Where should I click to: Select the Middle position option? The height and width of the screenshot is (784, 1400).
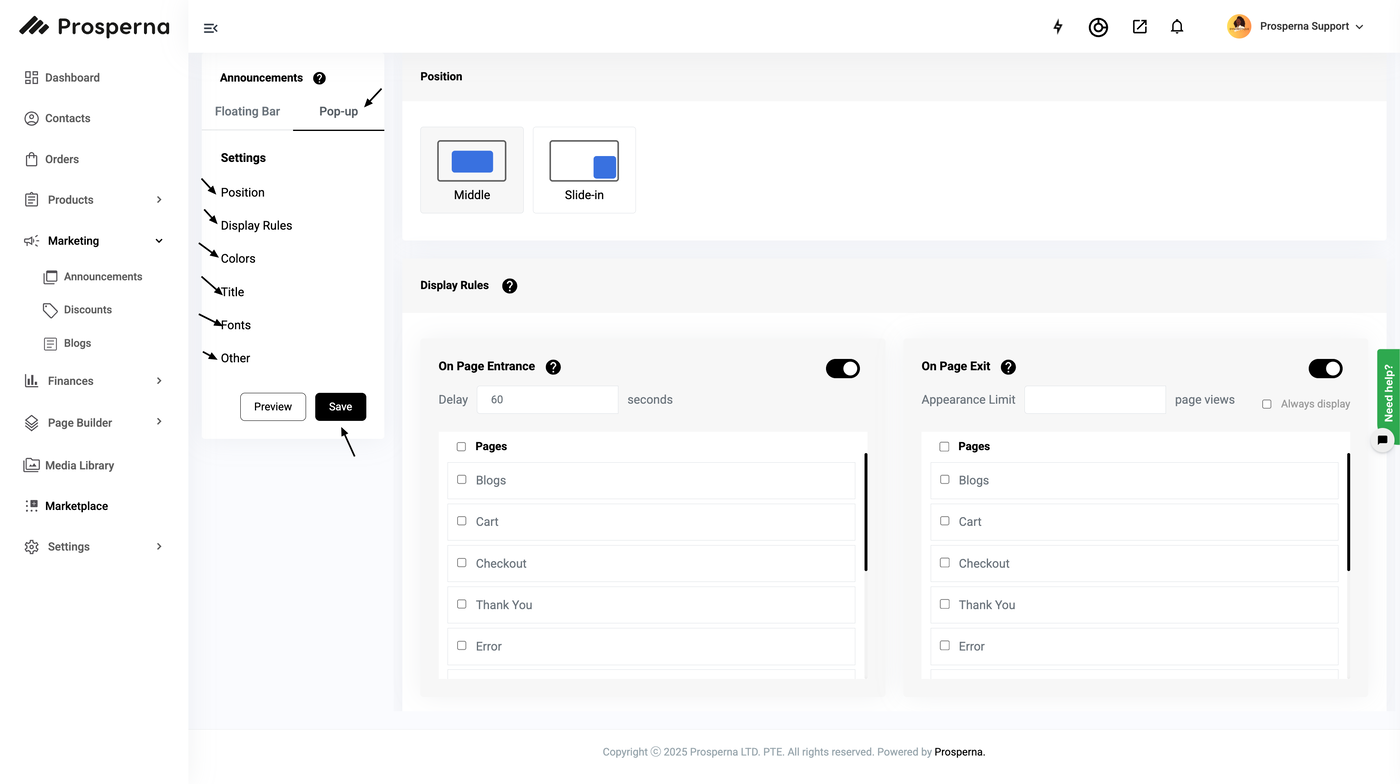(472, 170)
